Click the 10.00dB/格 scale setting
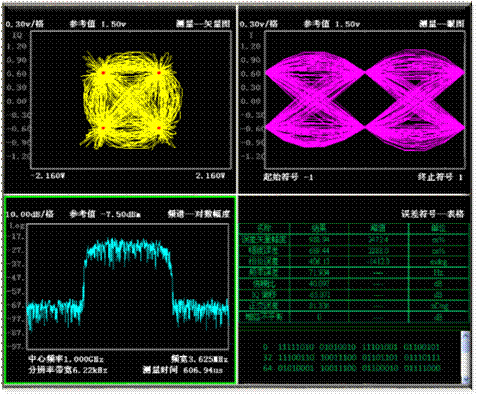This screenshot has width=477, height=395. [30, 214]
